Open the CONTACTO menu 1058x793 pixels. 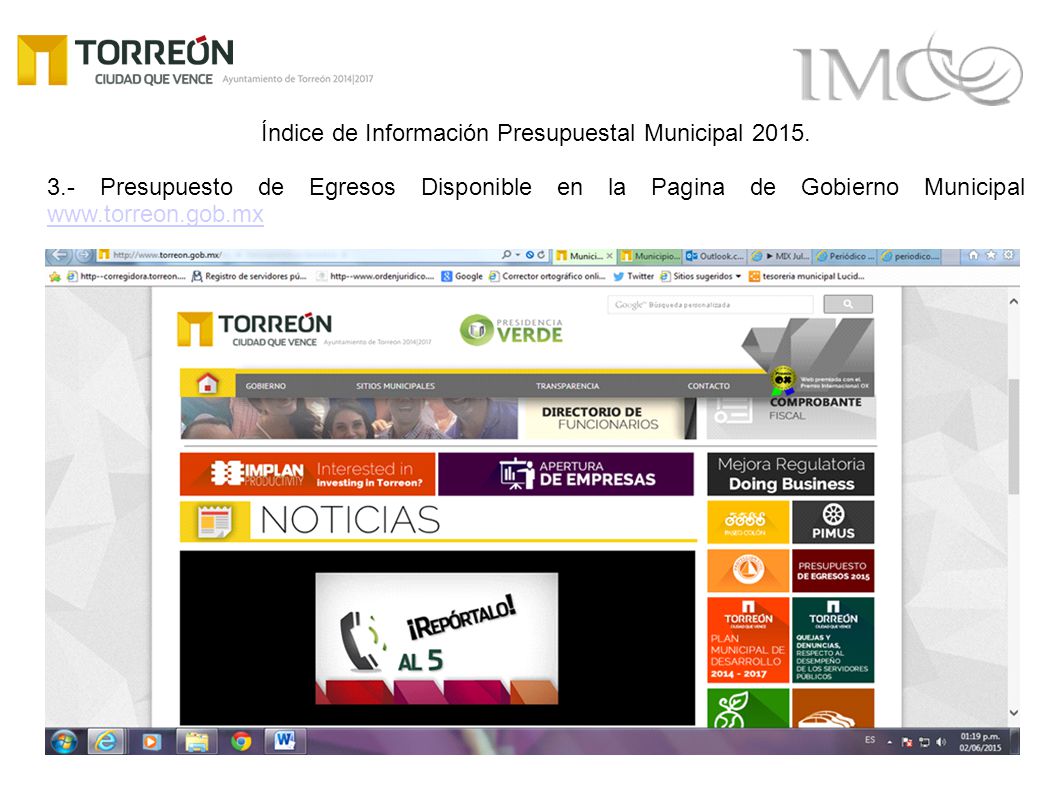tap(708, 386)
